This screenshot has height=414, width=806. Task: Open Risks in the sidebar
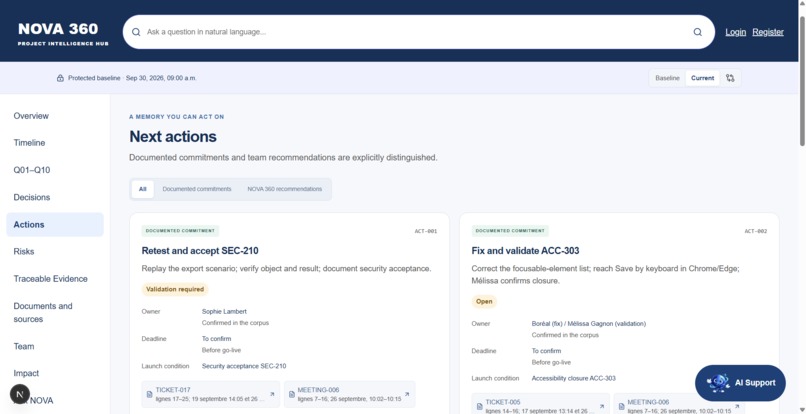coord(55,251)
